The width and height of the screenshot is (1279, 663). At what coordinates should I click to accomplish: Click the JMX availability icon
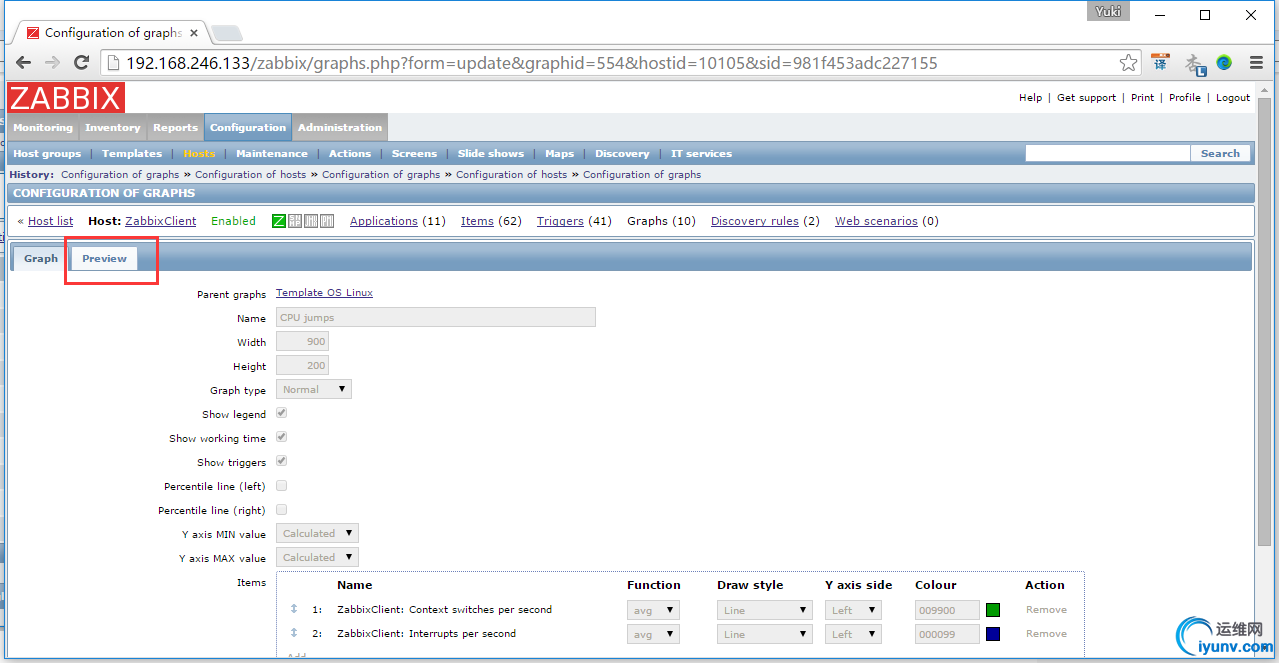pos(311,221)
